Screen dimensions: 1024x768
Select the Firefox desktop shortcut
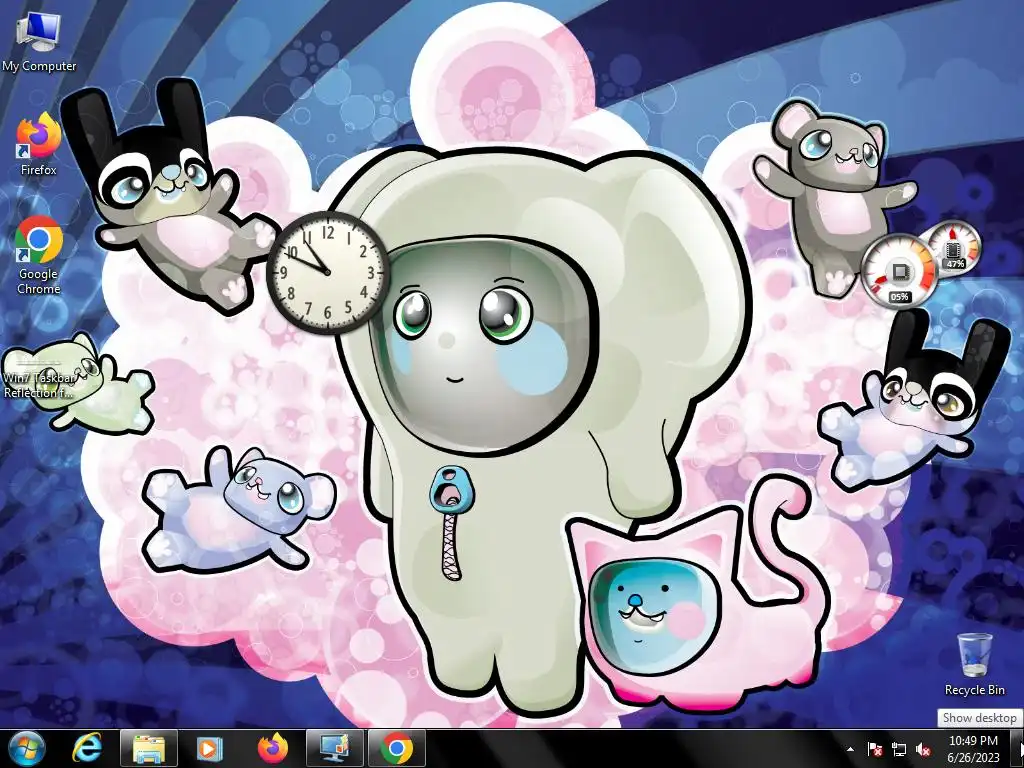(x=39, y=144)
